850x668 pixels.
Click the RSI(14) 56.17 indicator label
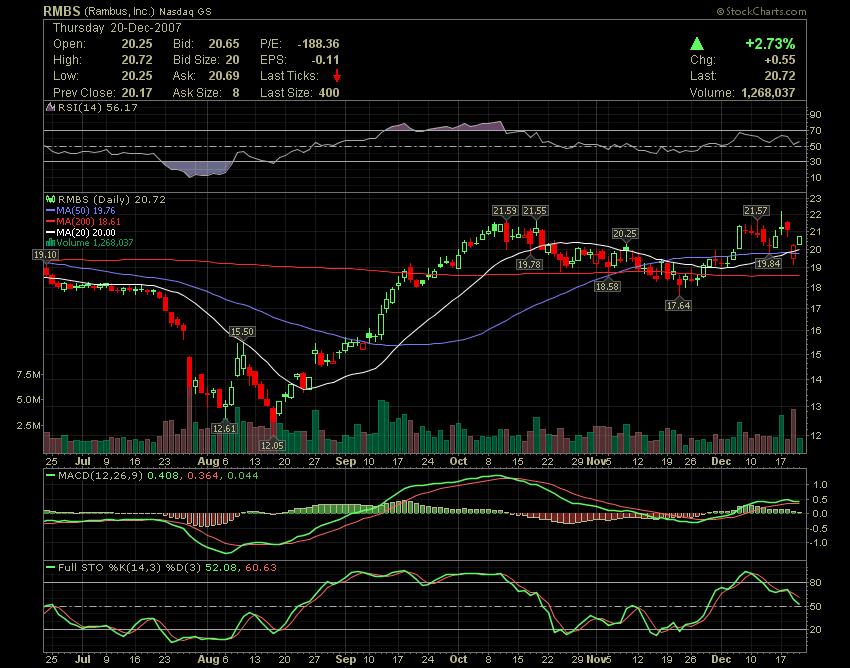(x=98, y=107)
